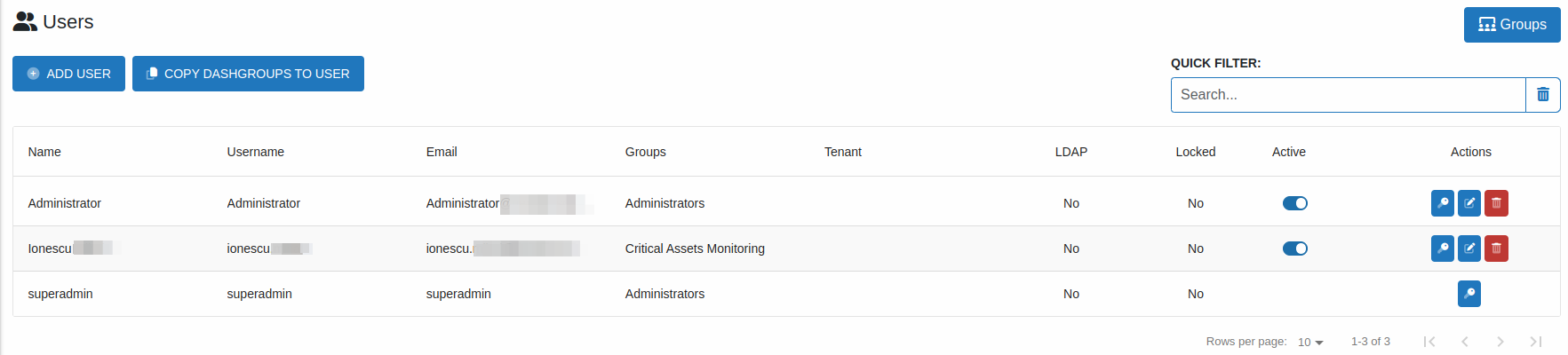Focus the Quick Filter search field
Screen dimensions: 1568x355
click(1348, 95)
